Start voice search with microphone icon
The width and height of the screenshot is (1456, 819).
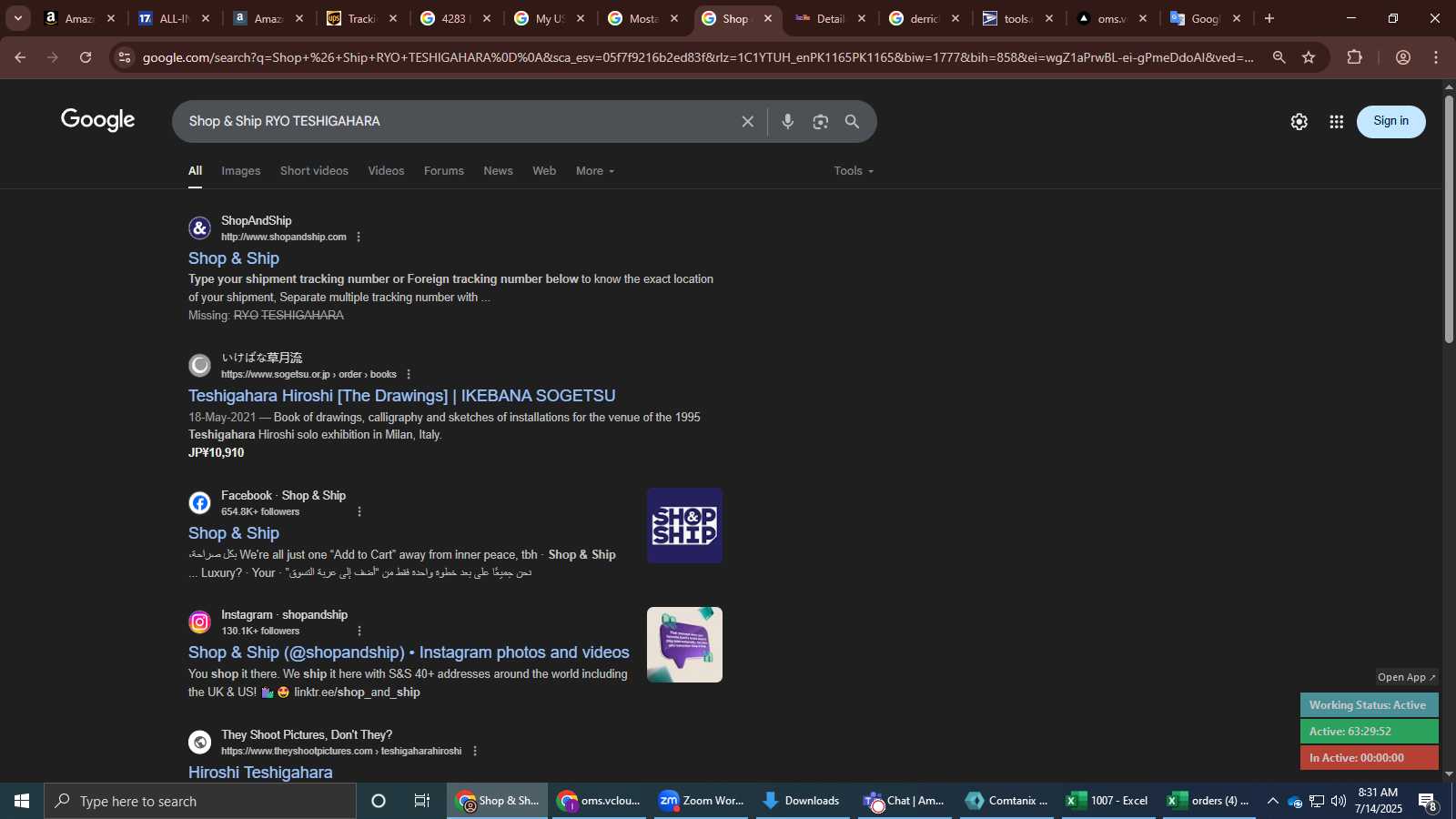pyautogui.click(x=788, y=121)
